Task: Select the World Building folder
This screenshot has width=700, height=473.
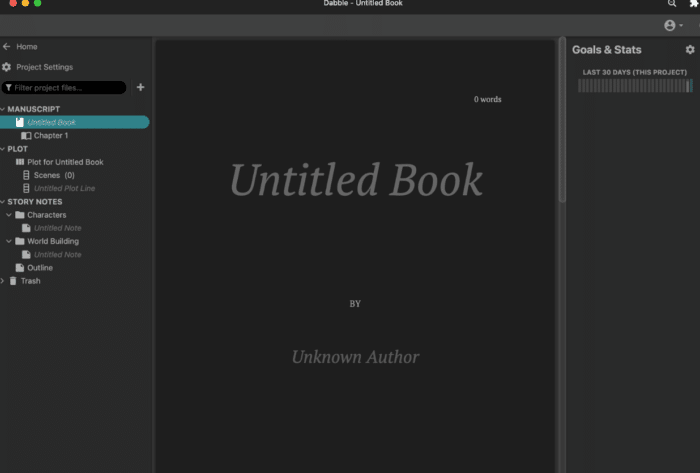Action: click(x=53, y=241)
